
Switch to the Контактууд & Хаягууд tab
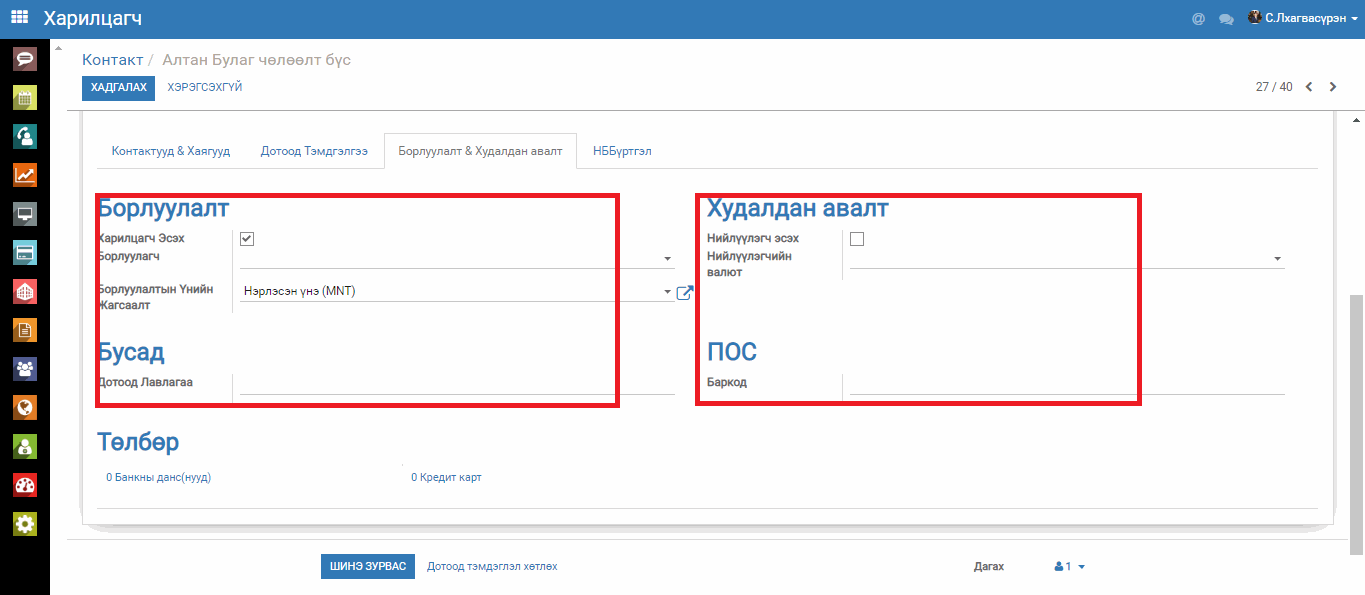point(171,151)
